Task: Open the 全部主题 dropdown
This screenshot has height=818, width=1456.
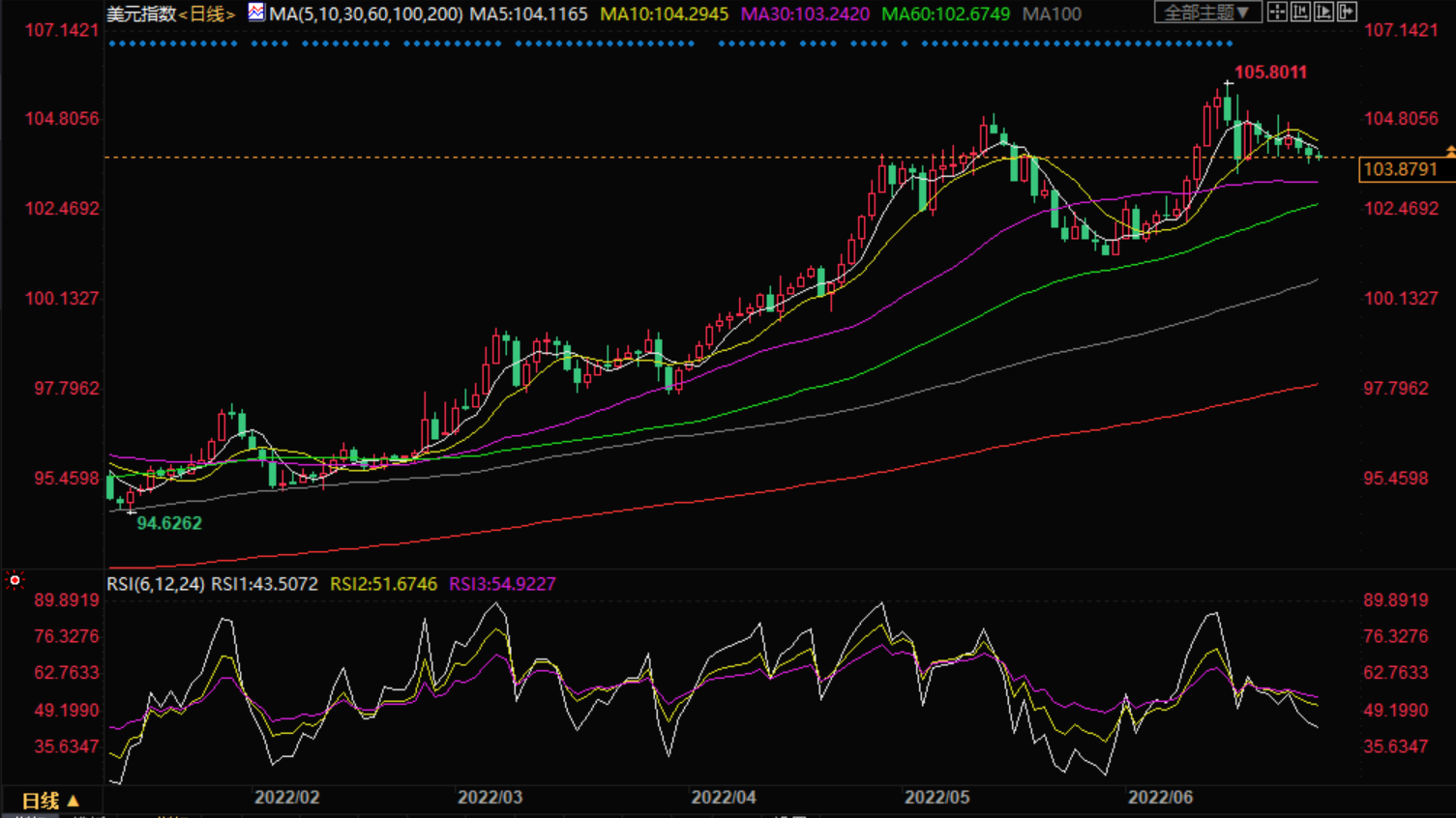Action: pos(1206,13)
